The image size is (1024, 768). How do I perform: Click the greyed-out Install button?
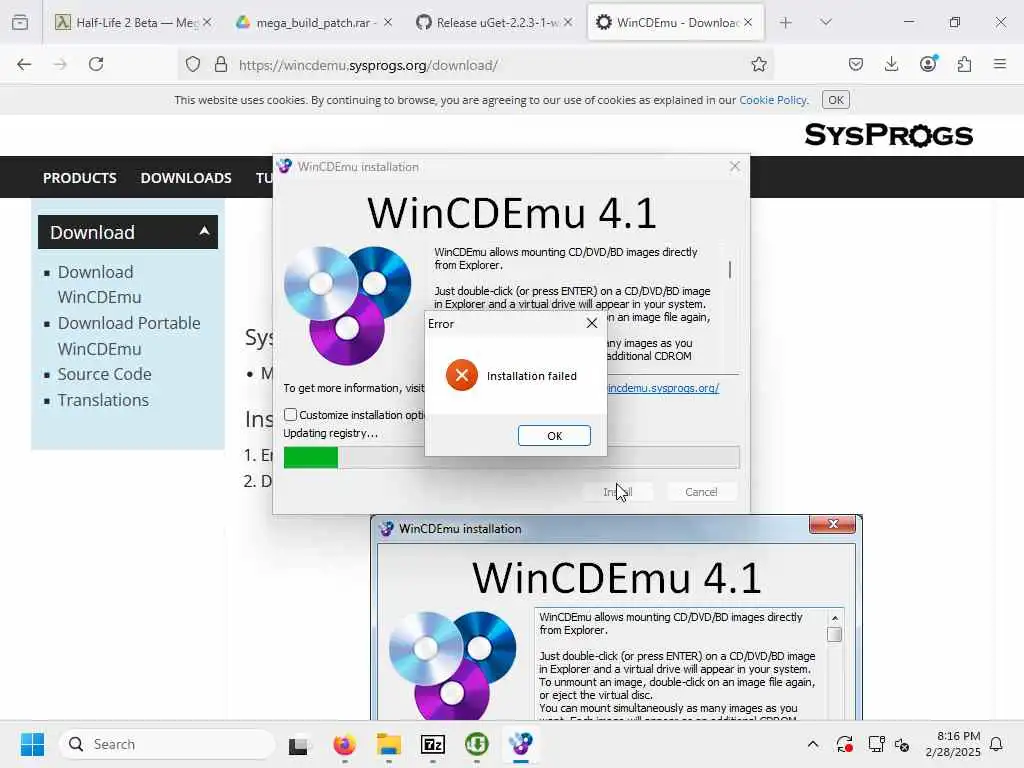(618, 492)
